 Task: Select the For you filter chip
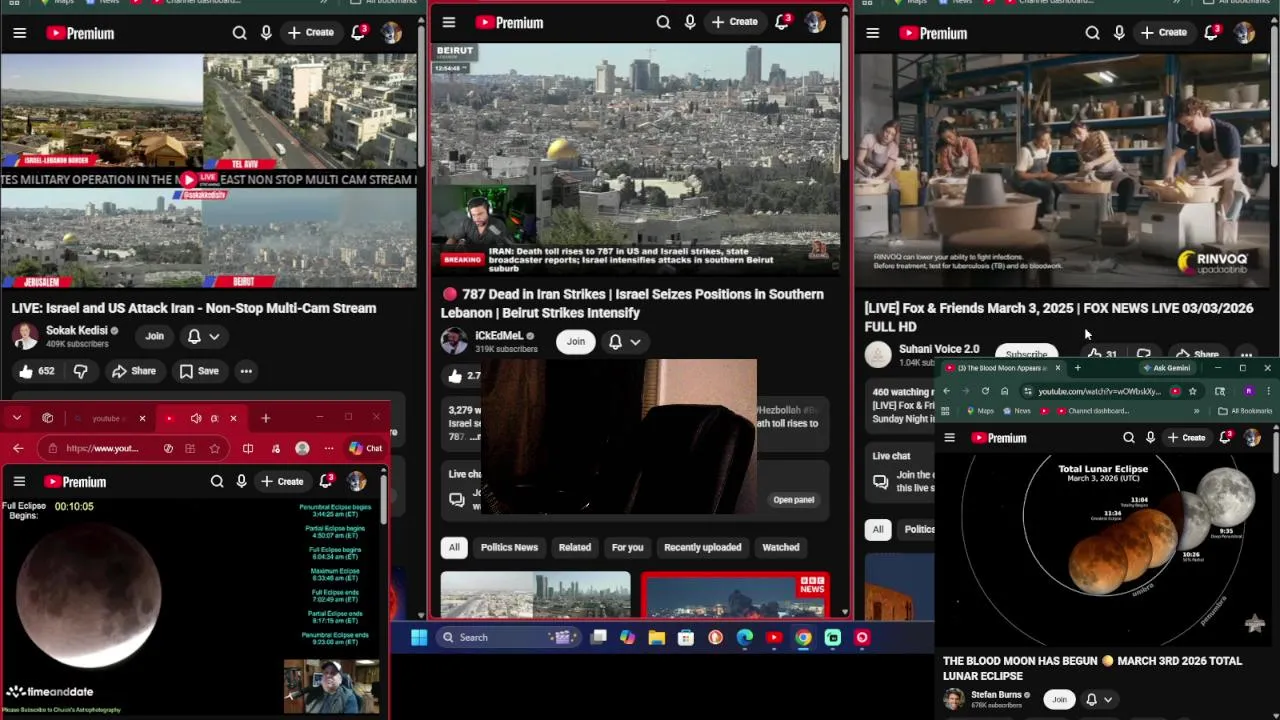coord(627,547)
